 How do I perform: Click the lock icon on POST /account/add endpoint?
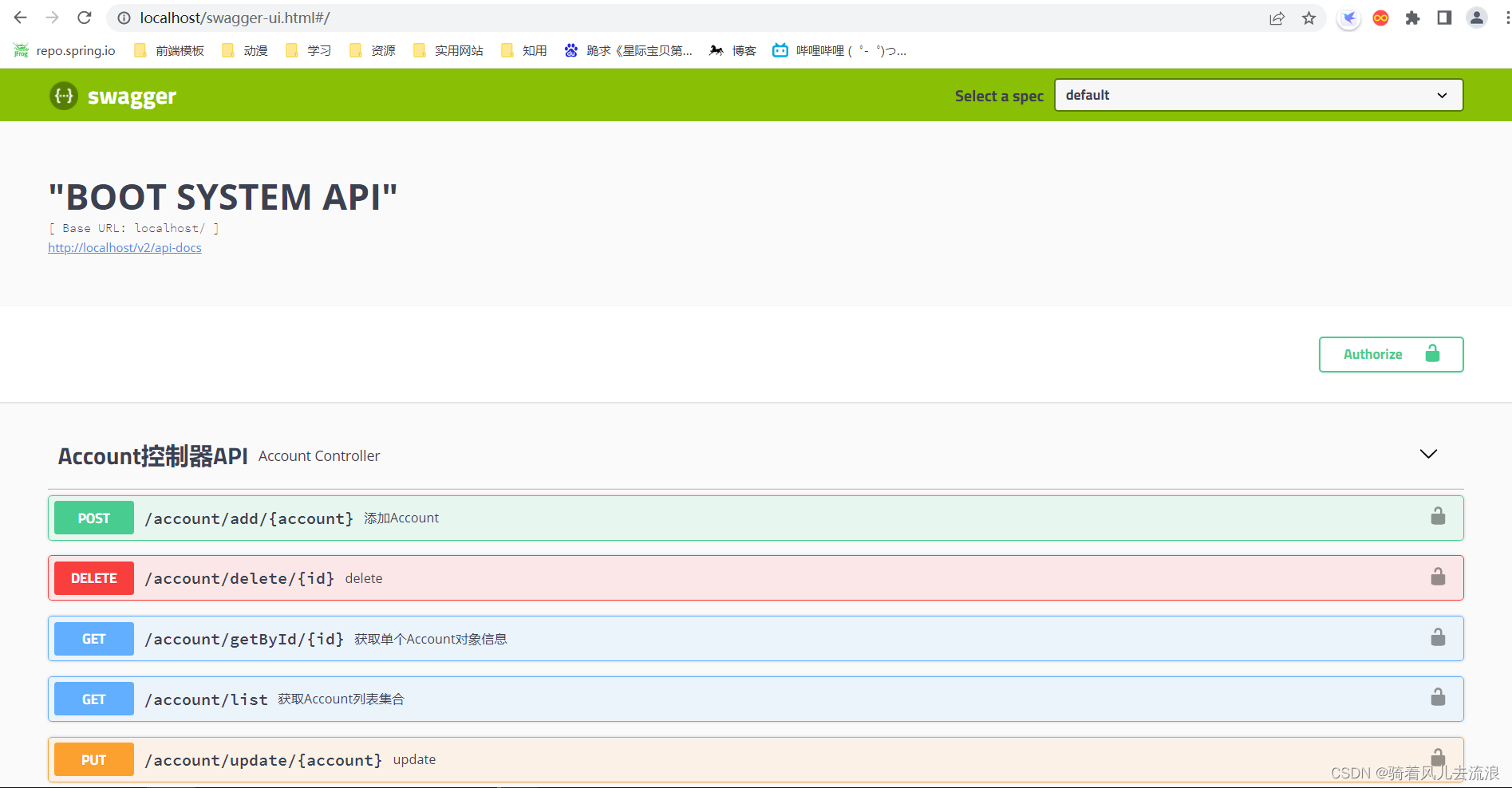(x=1437, y=517)
